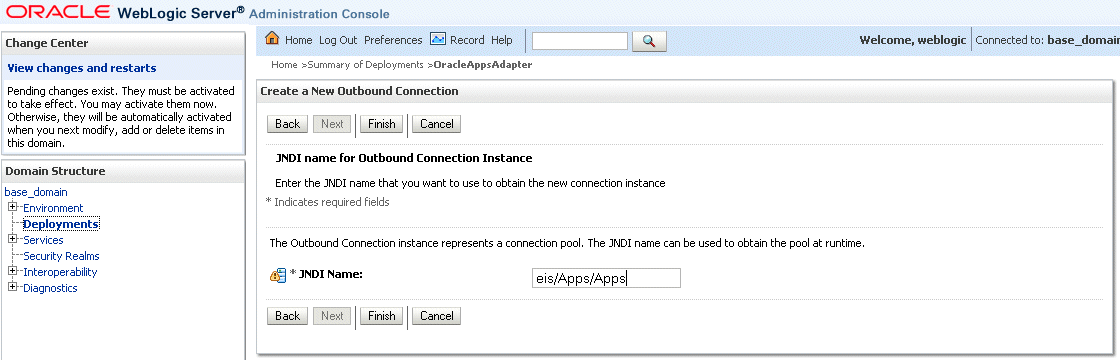Click the bottom disabled Next button

click(x=332, y=316)
